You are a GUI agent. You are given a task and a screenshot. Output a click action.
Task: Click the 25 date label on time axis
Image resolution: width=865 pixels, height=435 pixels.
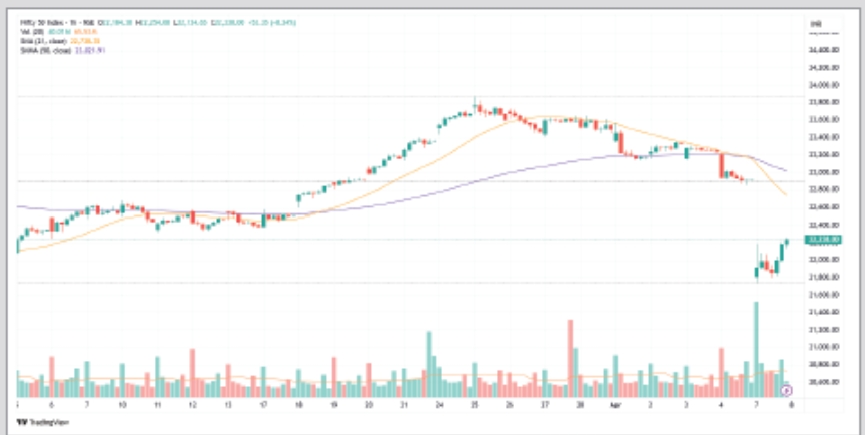(474, 405)
